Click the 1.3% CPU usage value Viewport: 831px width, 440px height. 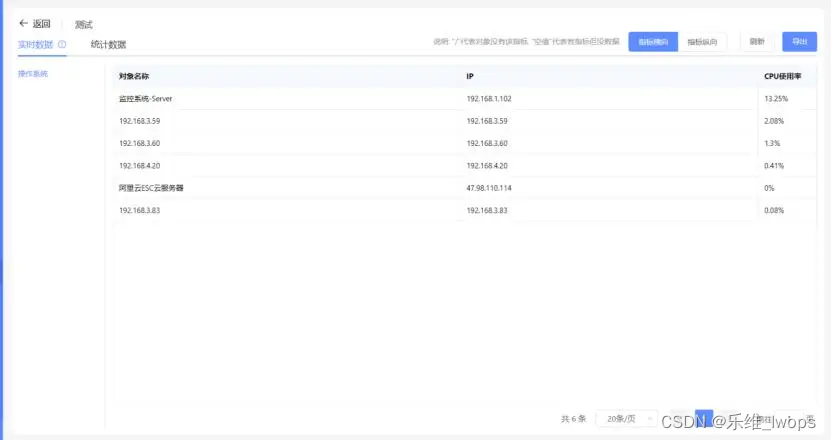pyautogui.click(x=772, y=143)
